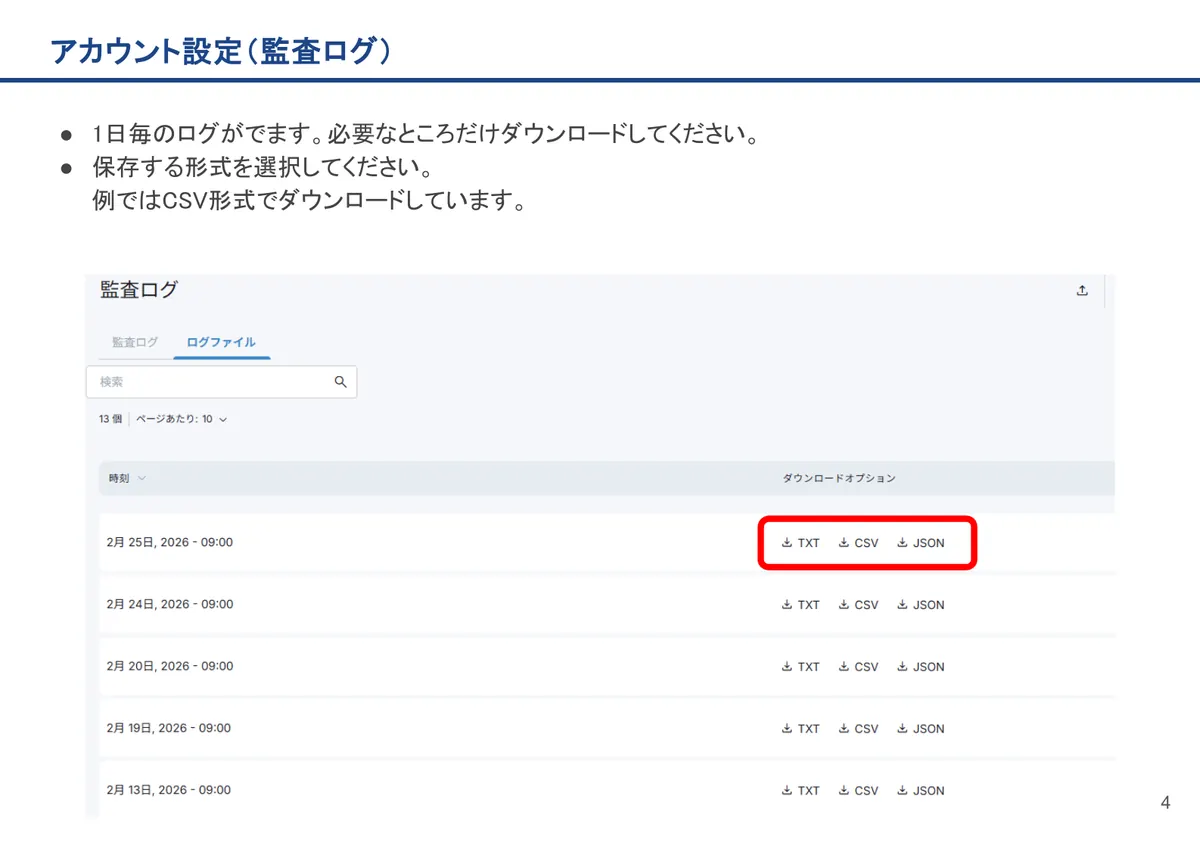Select the row 2月 19日, 2026 - 09:00
The height and width of the screenshot is (849, 1200).
point(606,729)
